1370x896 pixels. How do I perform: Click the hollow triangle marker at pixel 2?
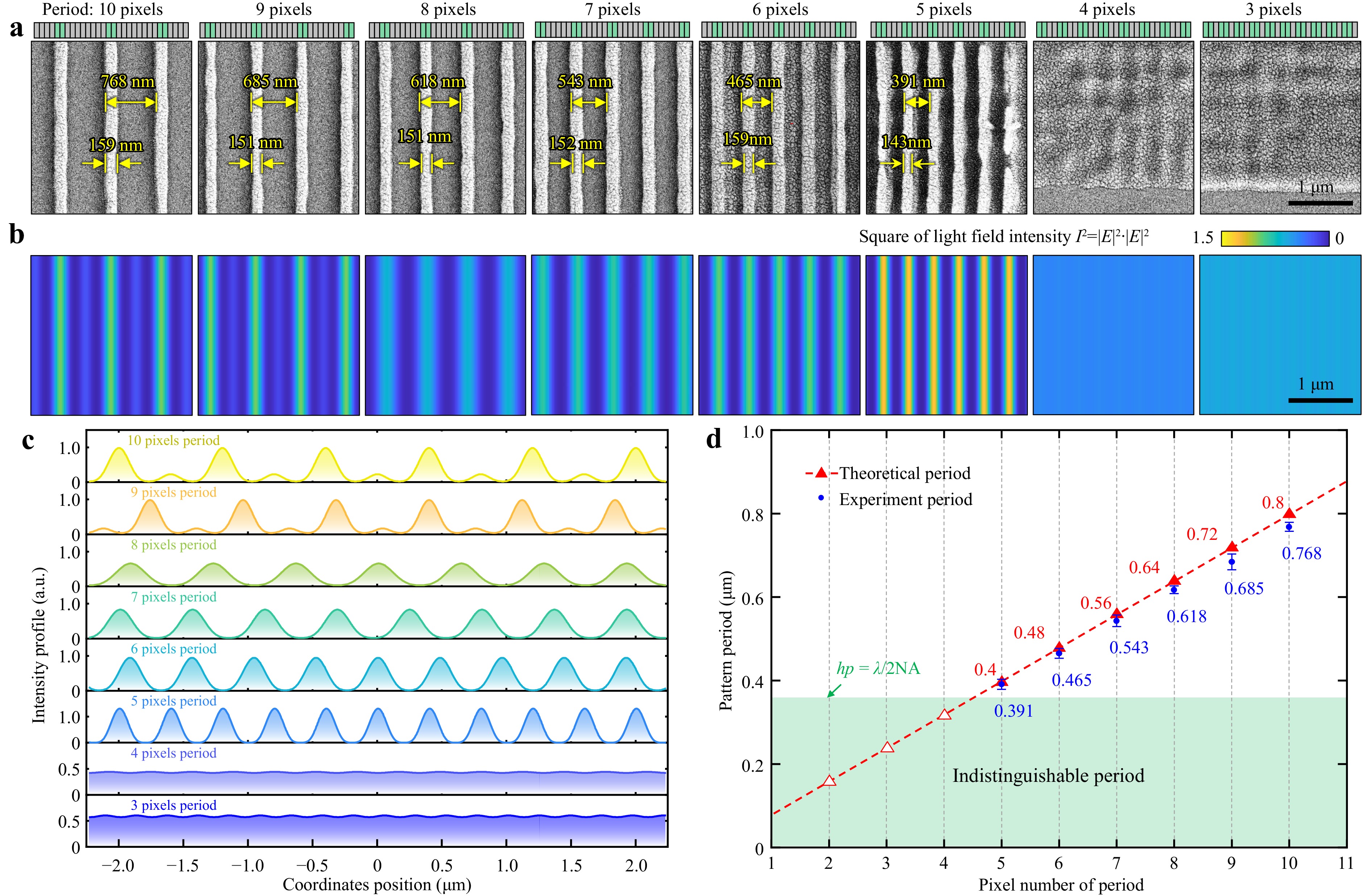[x=829, y=781]
